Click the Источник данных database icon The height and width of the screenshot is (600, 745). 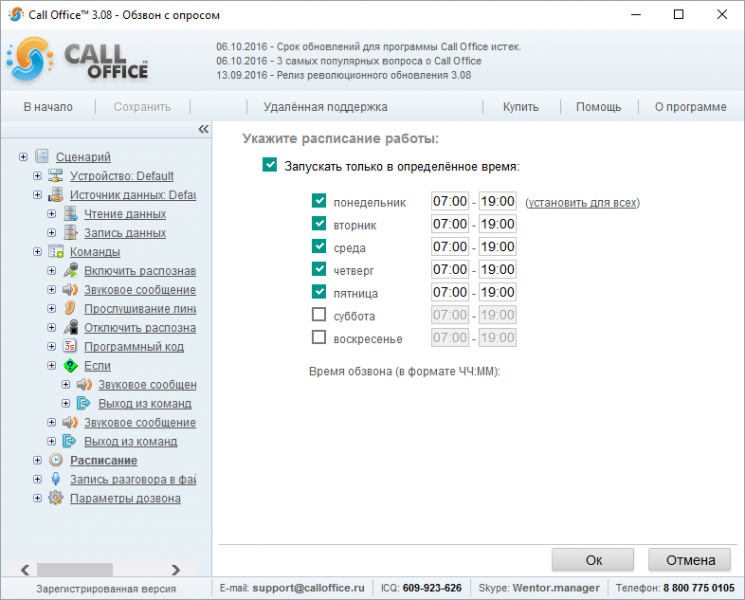(x=56, y=194)
